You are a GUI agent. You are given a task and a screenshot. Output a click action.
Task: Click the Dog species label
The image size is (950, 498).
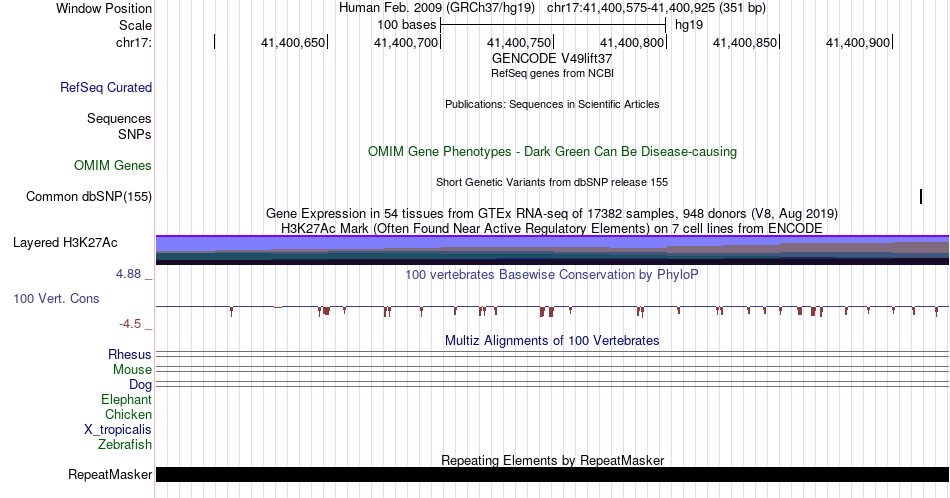(140, 385)
